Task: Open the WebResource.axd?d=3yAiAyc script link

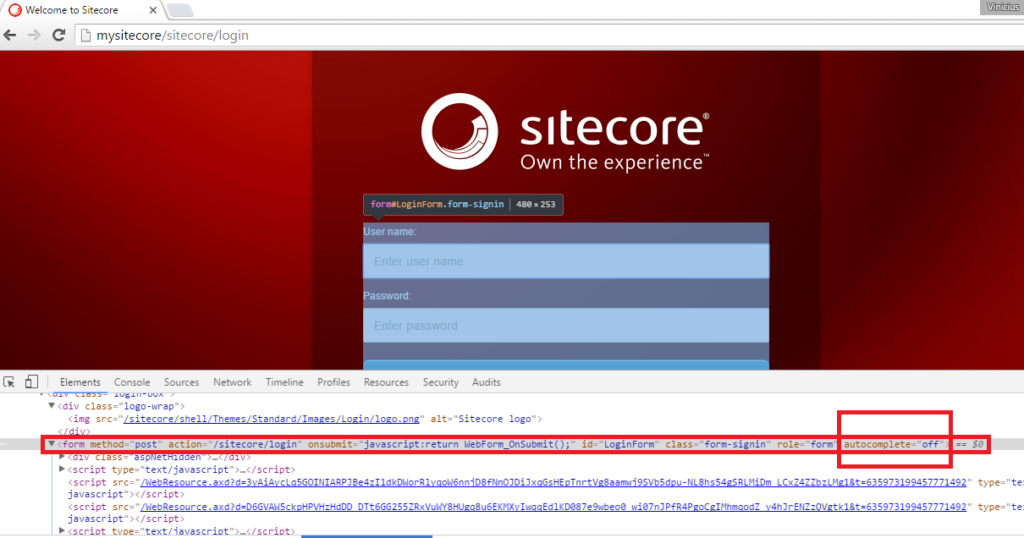Action: click(553, 483)
